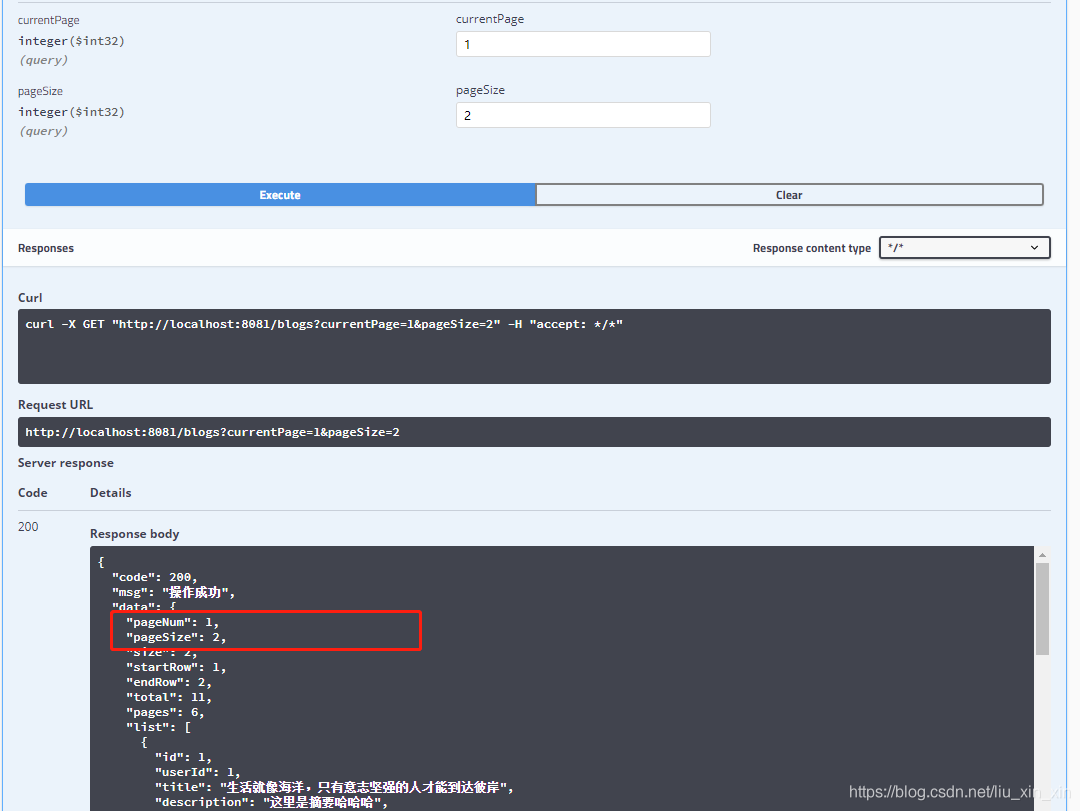The height and width of the screenshot is (811, 1080).
Task: Click the currentPage parameter name on left
Action: pos(48,21)
